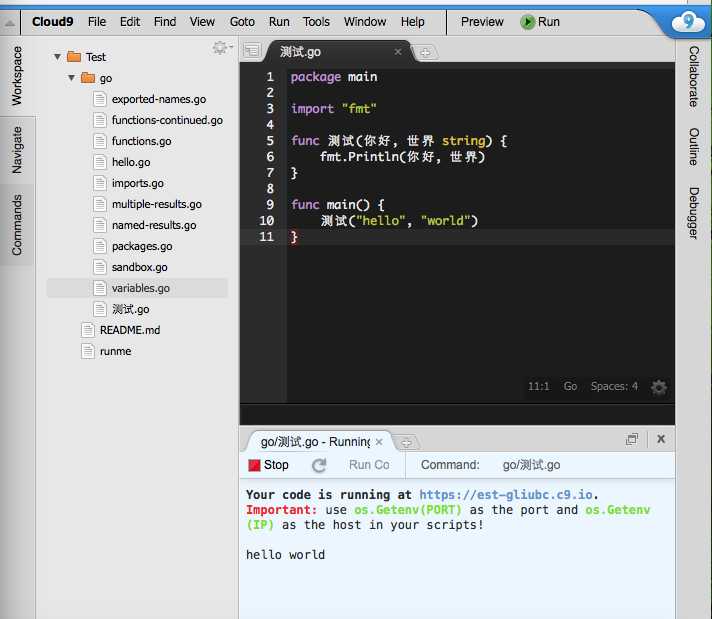Open the Go syntax mode selector
Screen dimensions: 712x619
[x=570, y=386]
